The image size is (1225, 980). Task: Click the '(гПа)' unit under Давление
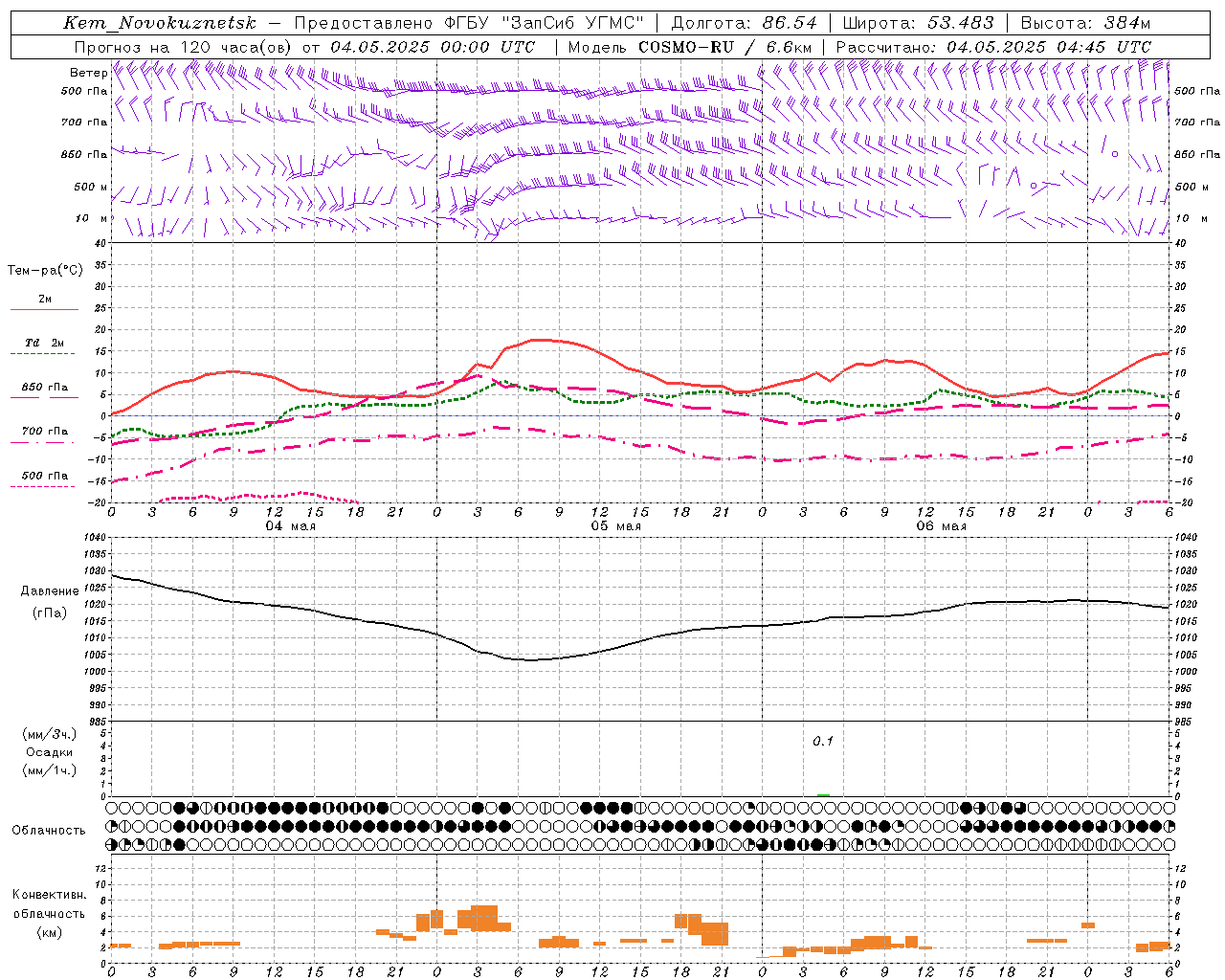tap(50, 612)
